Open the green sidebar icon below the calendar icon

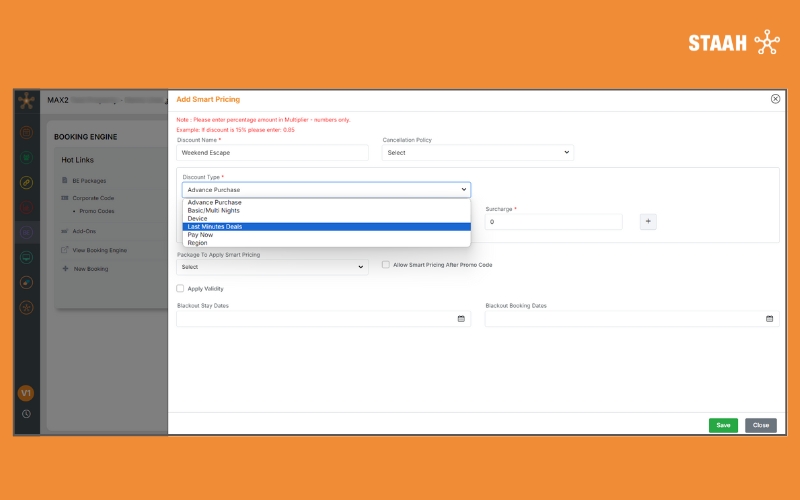(27, 158)
